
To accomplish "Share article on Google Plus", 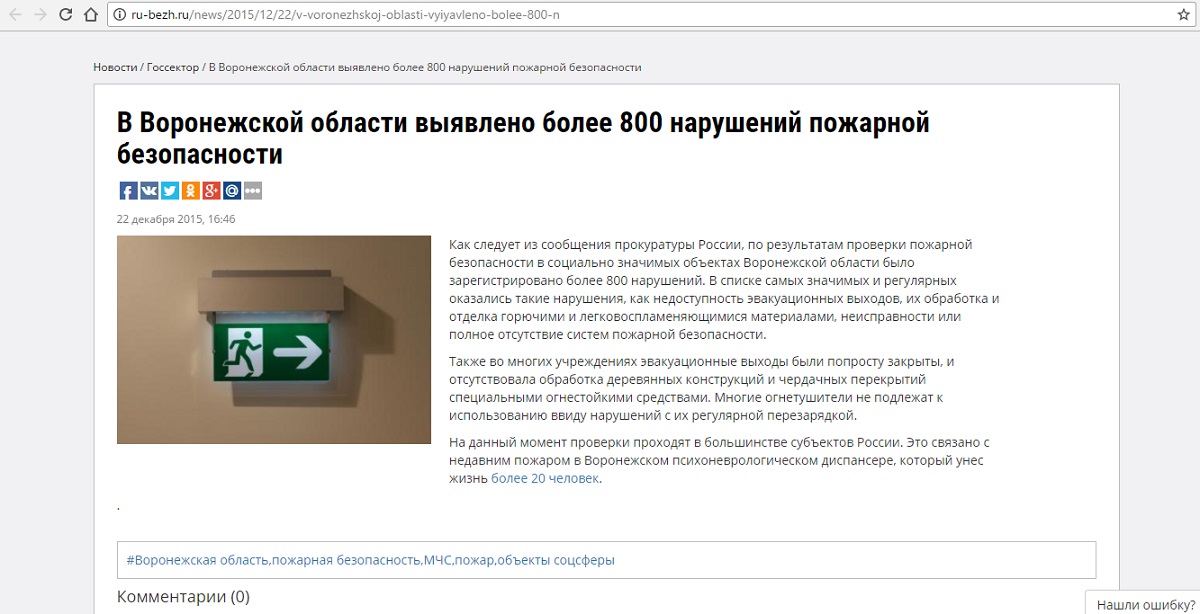I will click(211, 191).
